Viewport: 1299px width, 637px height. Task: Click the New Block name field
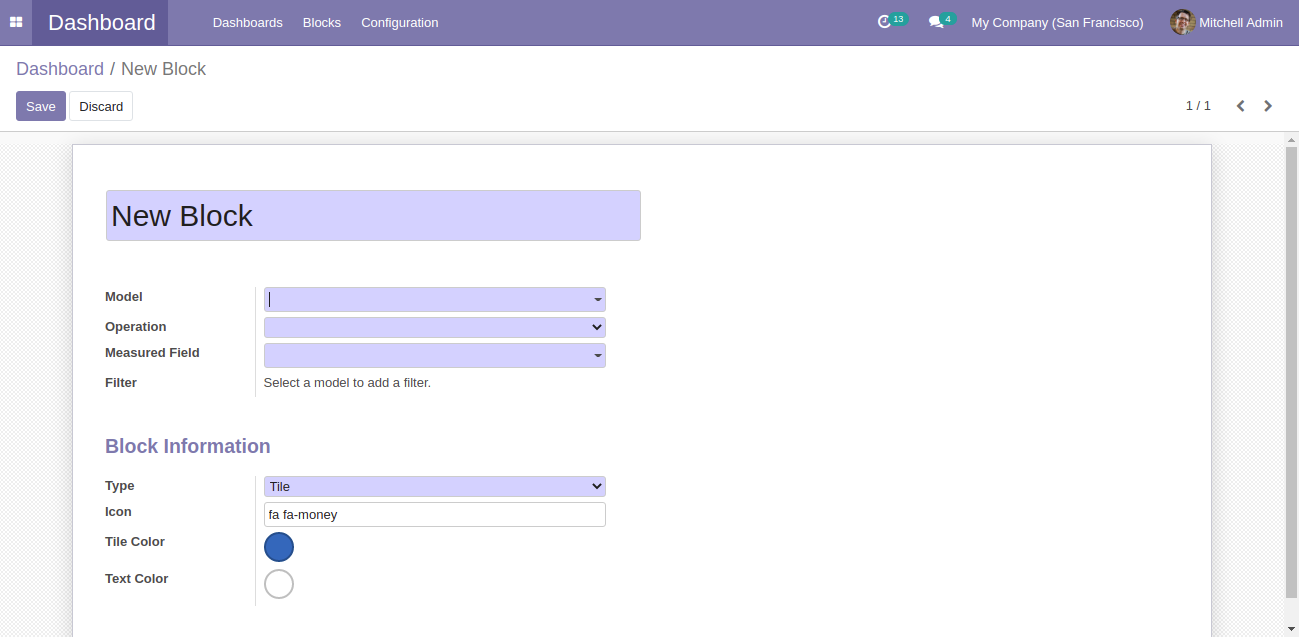[x=373, y=216]
